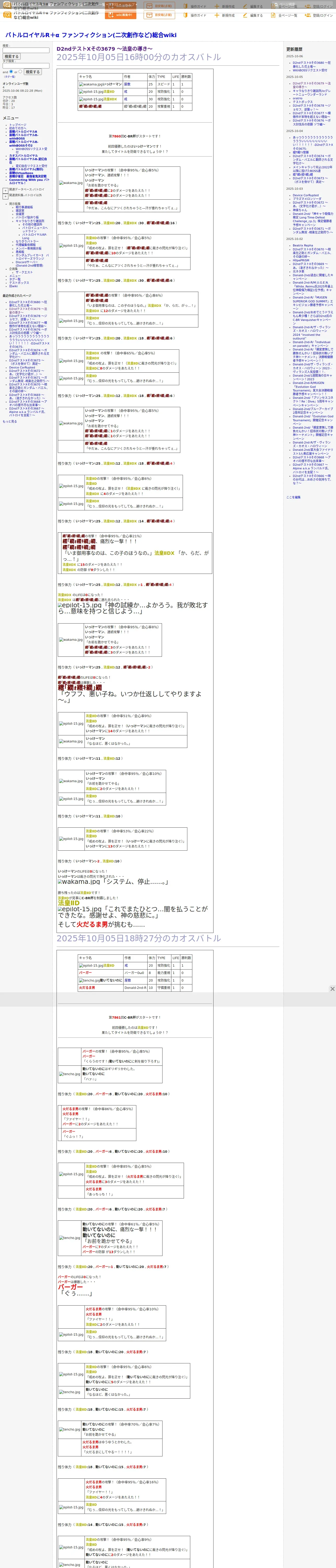Click ここを編集 in the right sidebar

[293, 497]
